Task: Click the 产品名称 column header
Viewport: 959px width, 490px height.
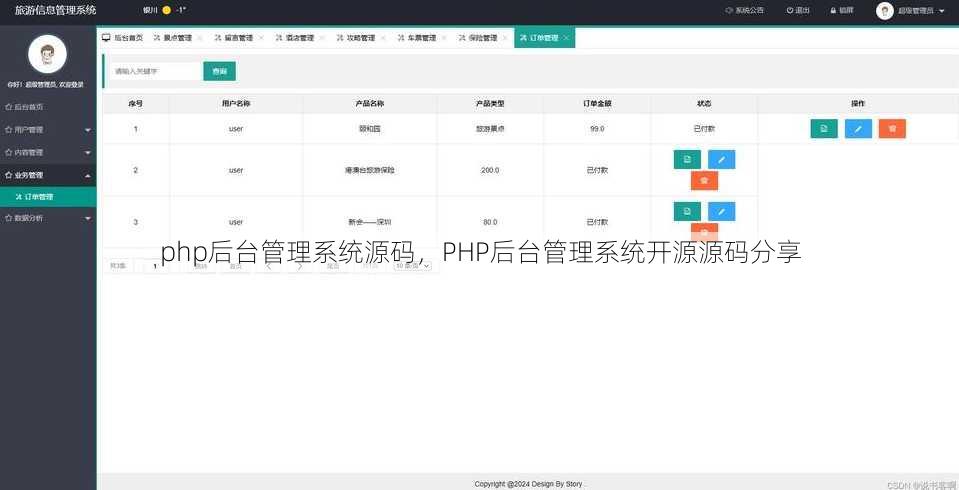Action: click(370, 104)
